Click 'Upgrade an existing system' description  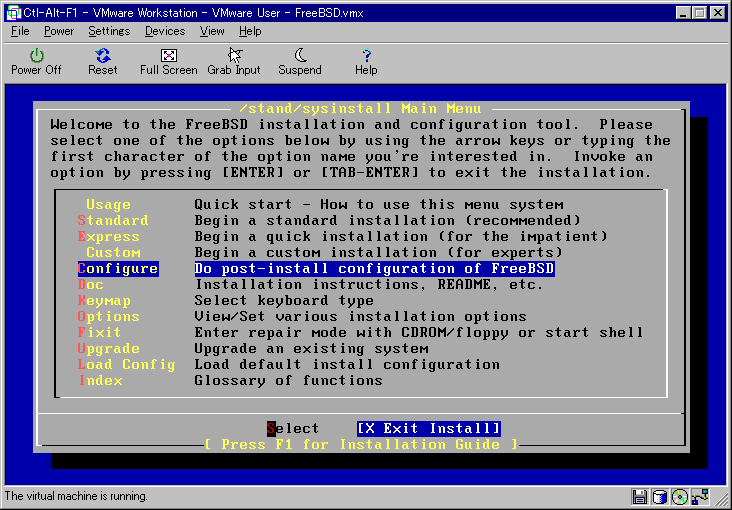(x=311, y=348)
